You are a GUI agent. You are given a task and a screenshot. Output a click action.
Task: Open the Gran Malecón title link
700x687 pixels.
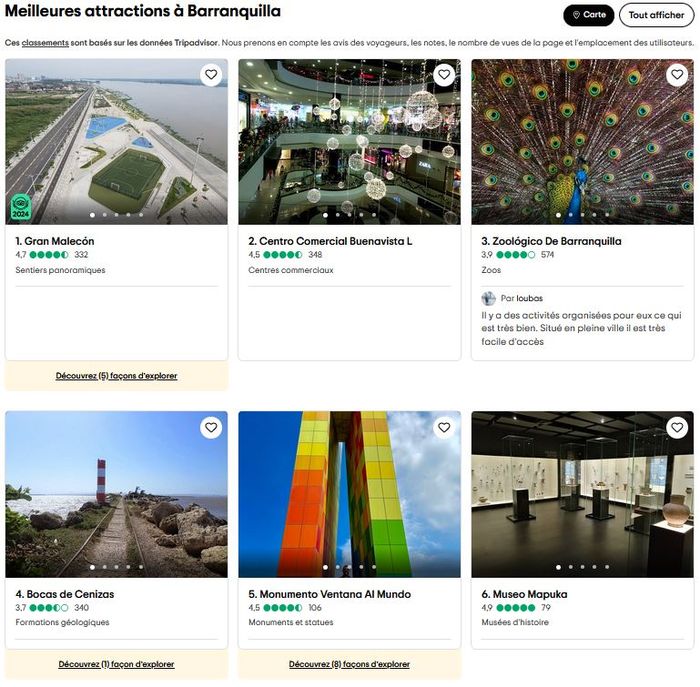click(55, 241)
